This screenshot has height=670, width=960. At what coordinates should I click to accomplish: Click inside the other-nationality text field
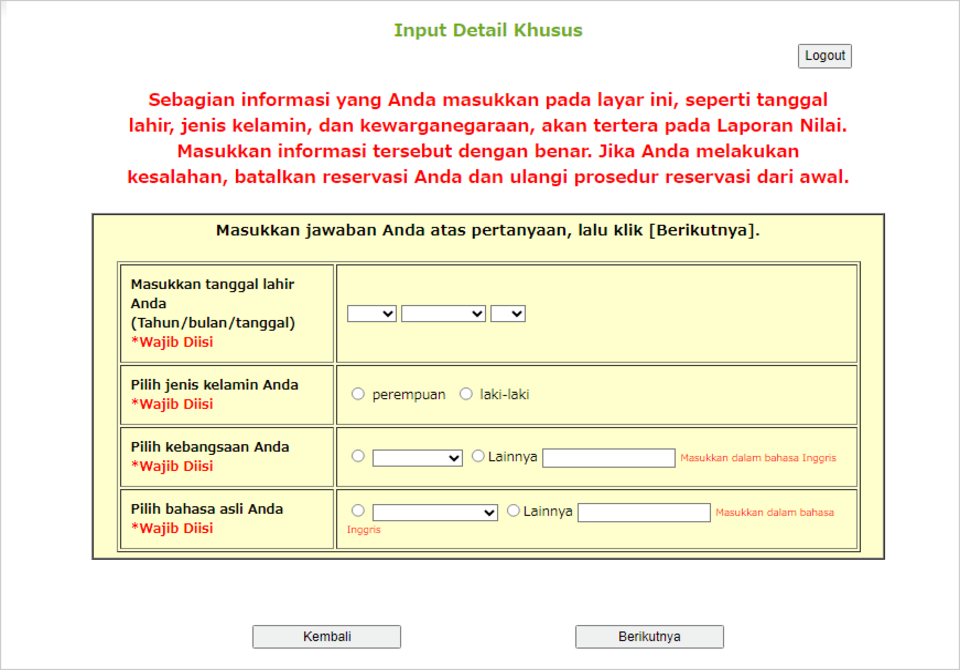pyautogui.click(x=608, y=456)
